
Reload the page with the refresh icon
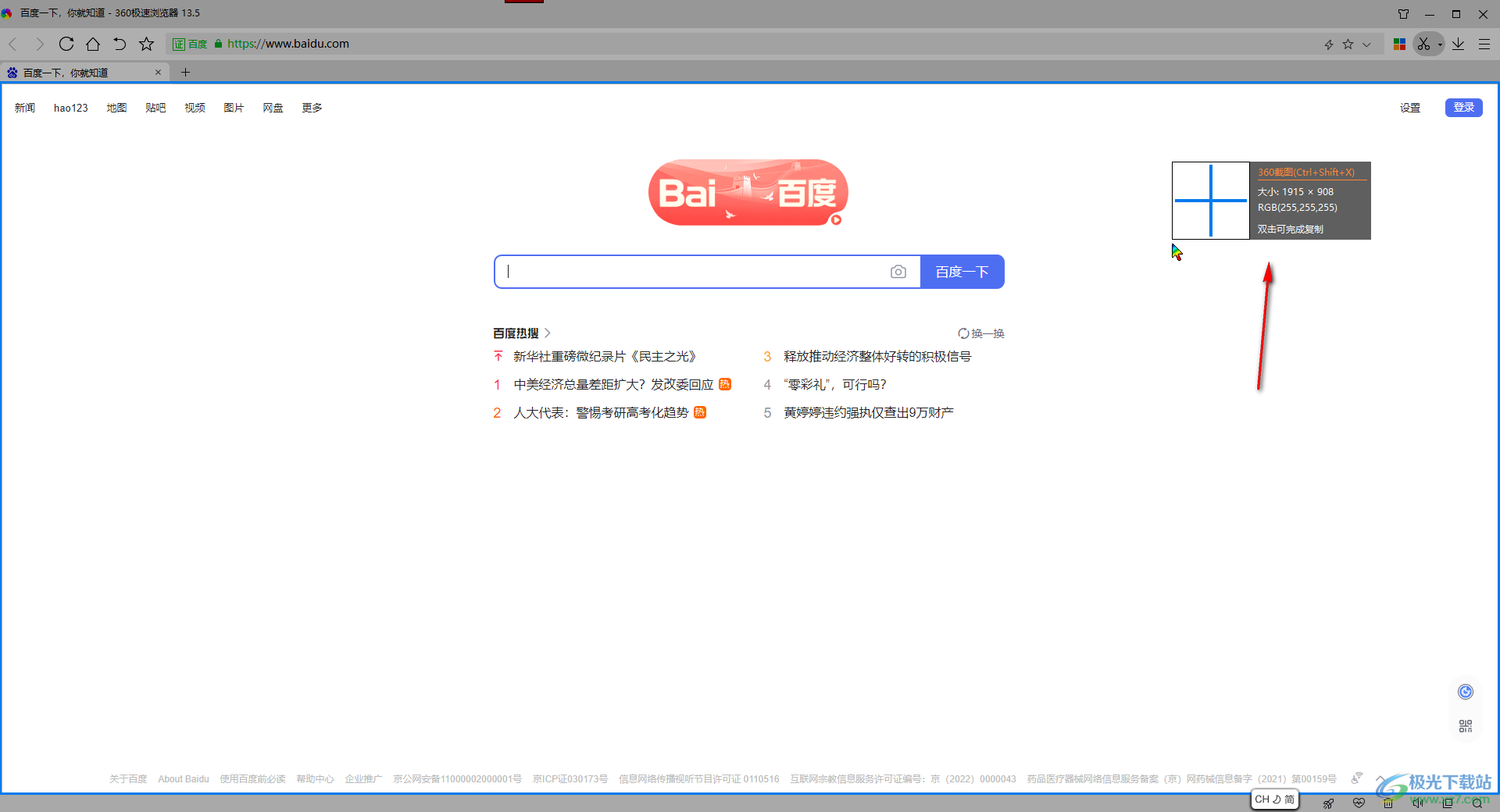point(66,44)
